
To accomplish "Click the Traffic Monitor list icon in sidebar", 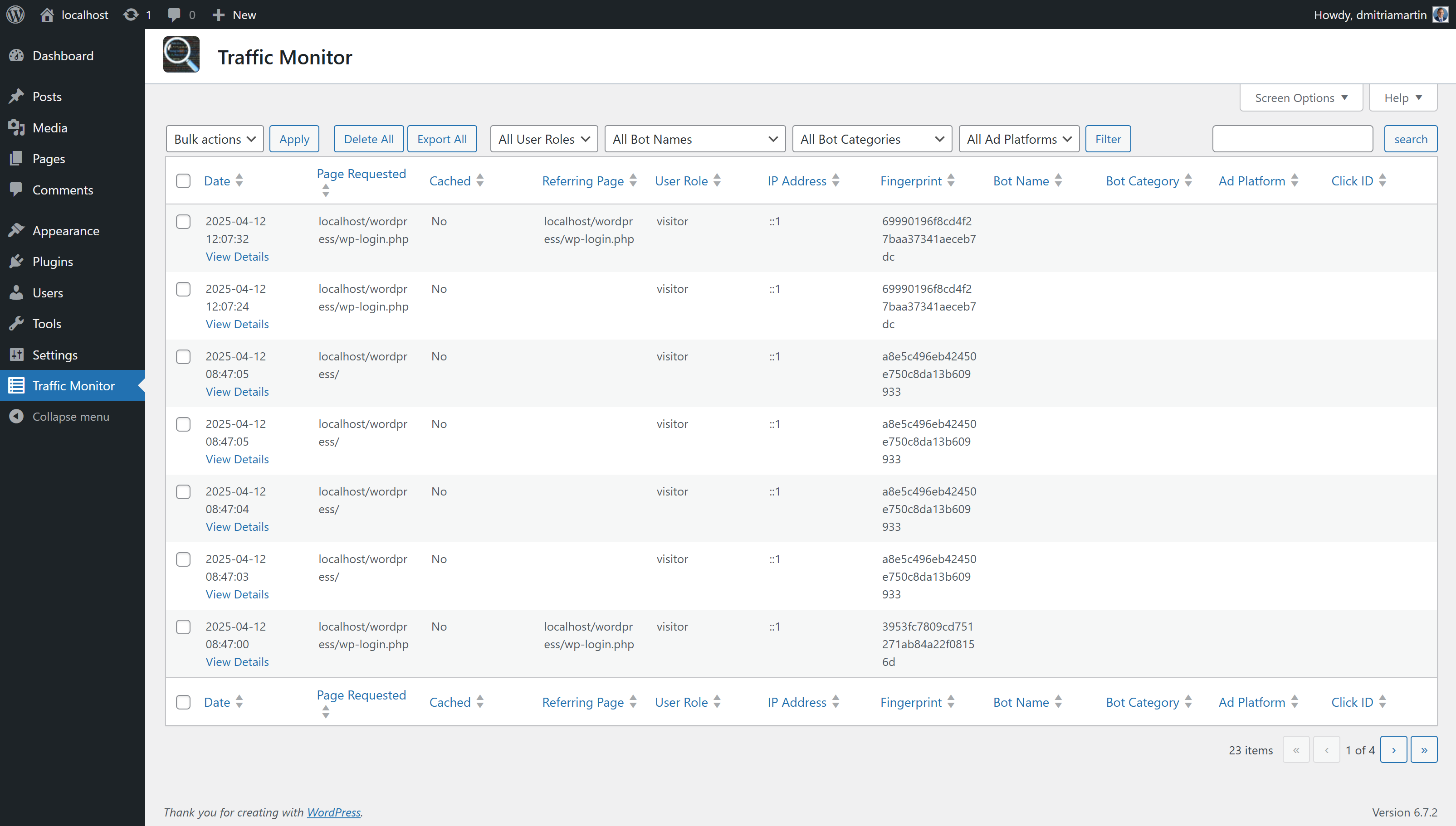I will [x=16, y=386].
